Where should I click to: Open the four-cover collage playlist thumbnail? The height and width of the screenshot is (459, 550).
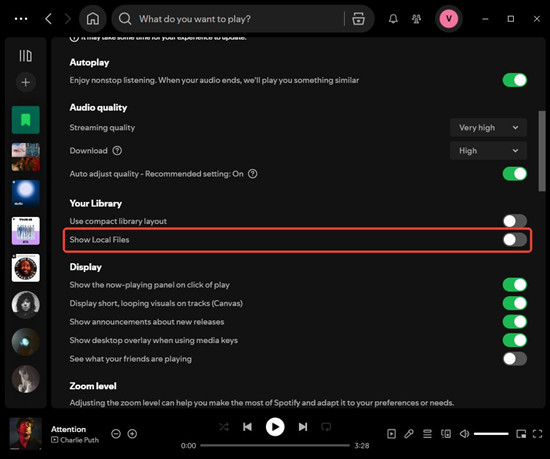(x=26, y=157)
